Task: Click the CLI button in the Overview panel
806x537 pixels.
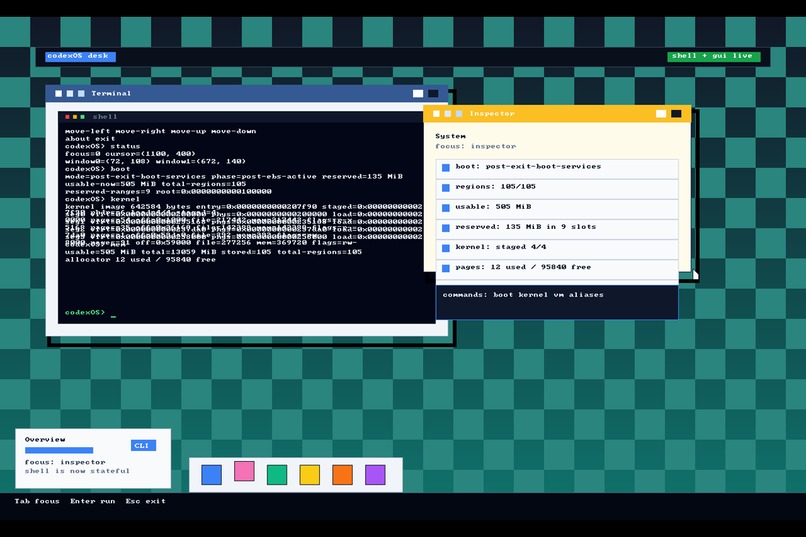Action: pyautogui.click(x=143, y=446)
